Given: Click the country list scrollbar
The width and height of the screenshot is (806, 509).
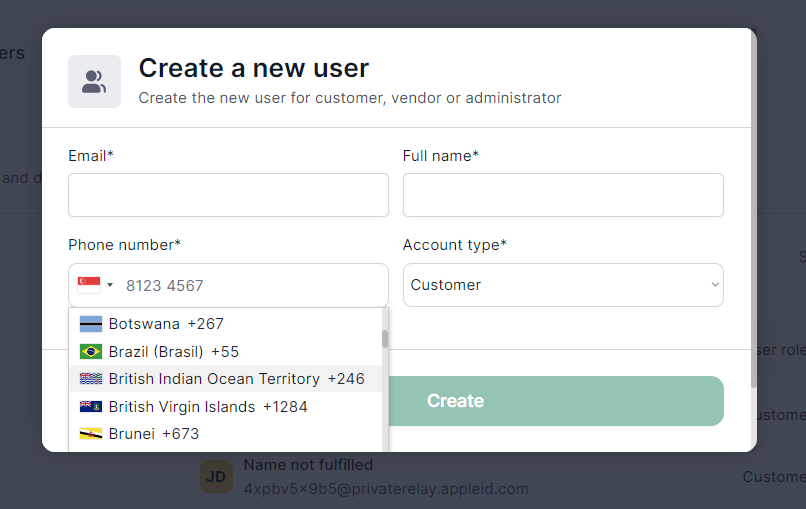Looking at the screenshot, I should coord(385,340).
